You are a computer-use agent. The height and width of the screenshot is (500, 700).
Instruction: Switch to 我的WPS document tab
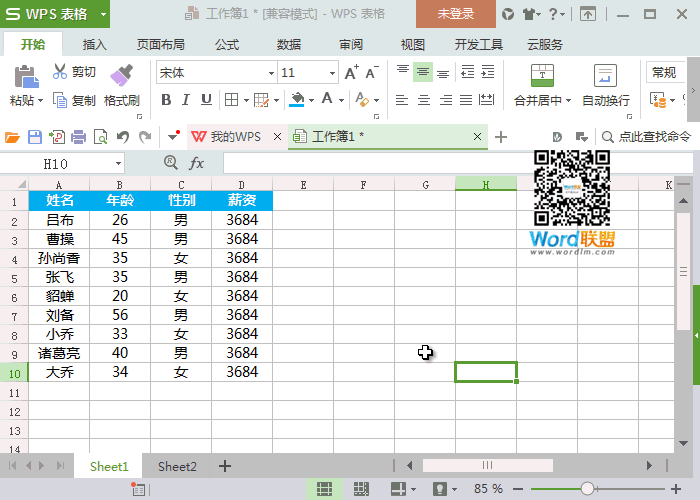(236, 137)
